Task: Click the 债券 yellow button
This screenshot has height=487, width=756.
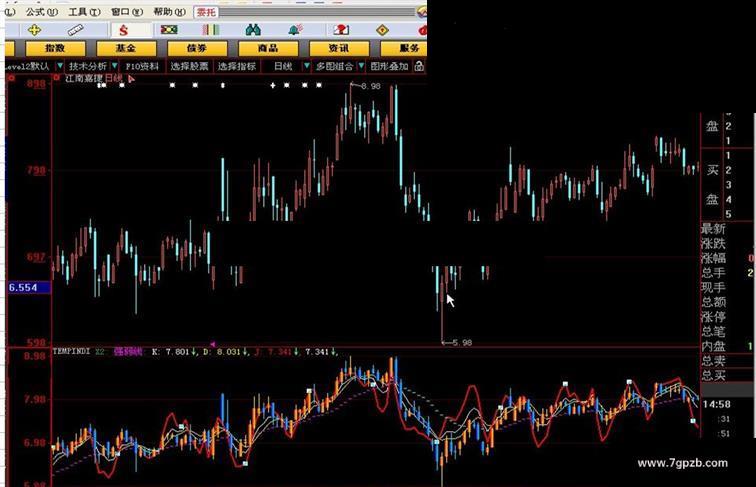Action: pyautogui.click(x=197, y=48)
